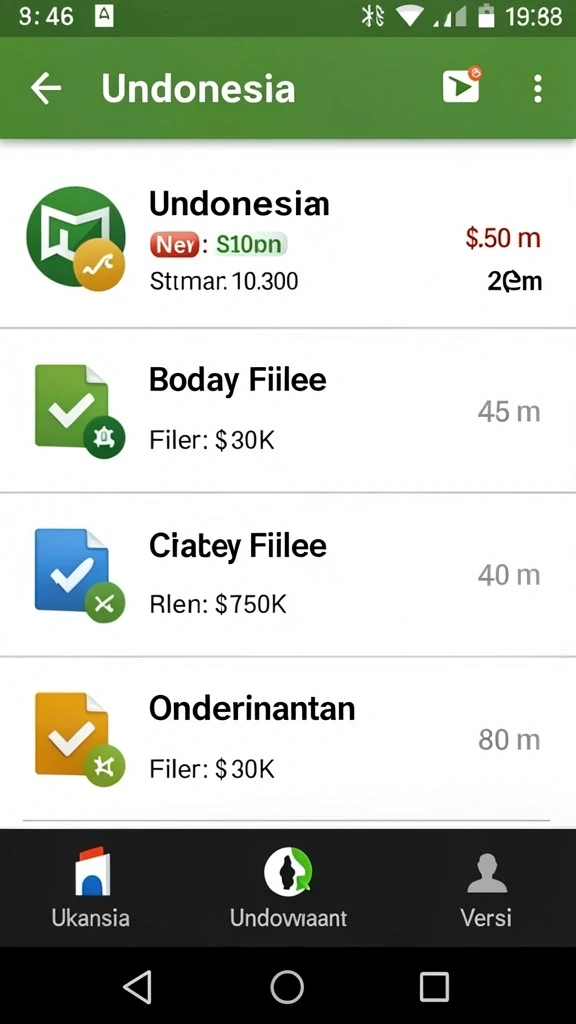The width and height of the screenshot is (576, 1024).
Task: Tap the green Undonesia map app icon
Action: (76, 236)
